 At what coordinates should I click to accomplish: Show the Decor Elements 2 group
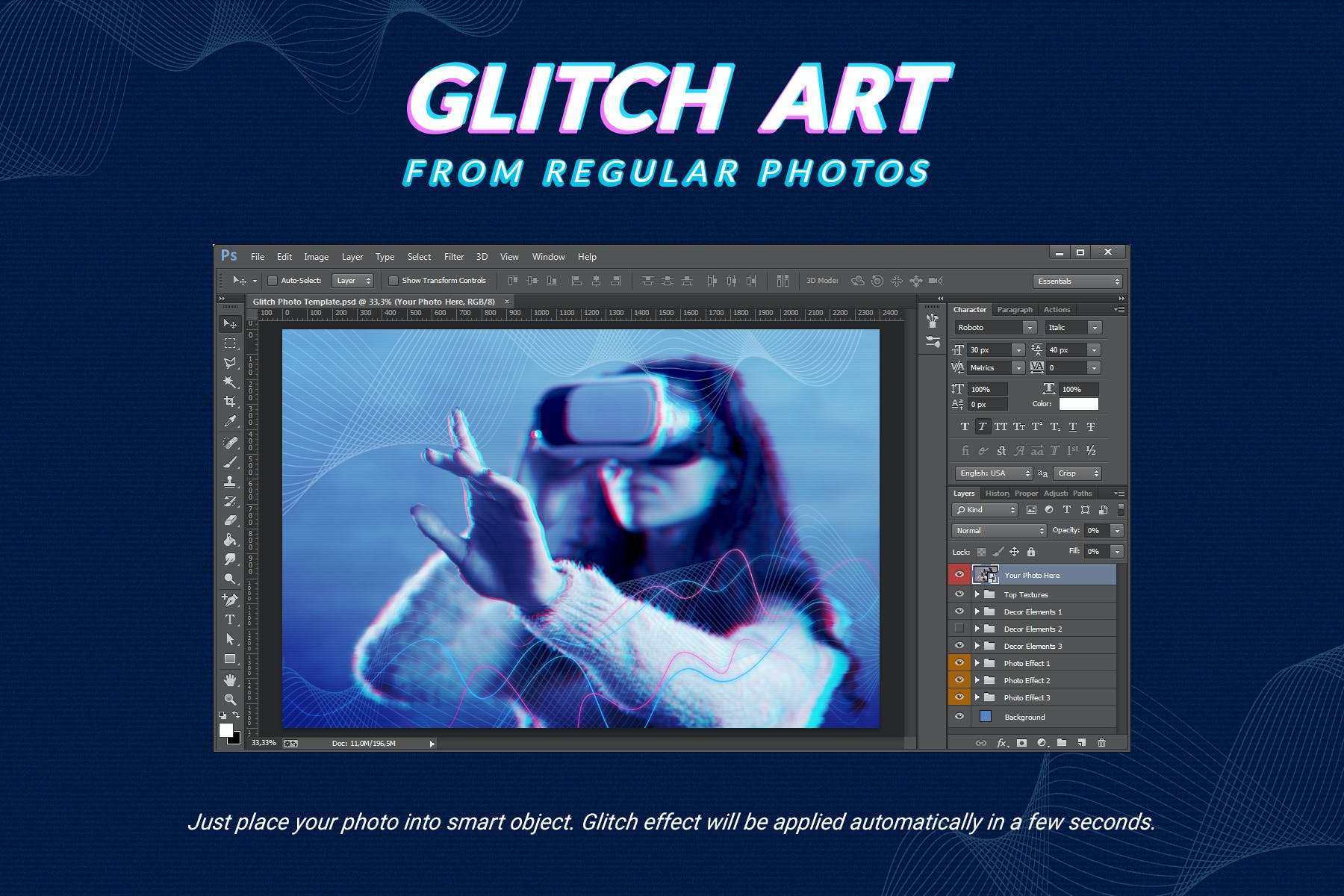pyautogui.click(x=959, y=629)
